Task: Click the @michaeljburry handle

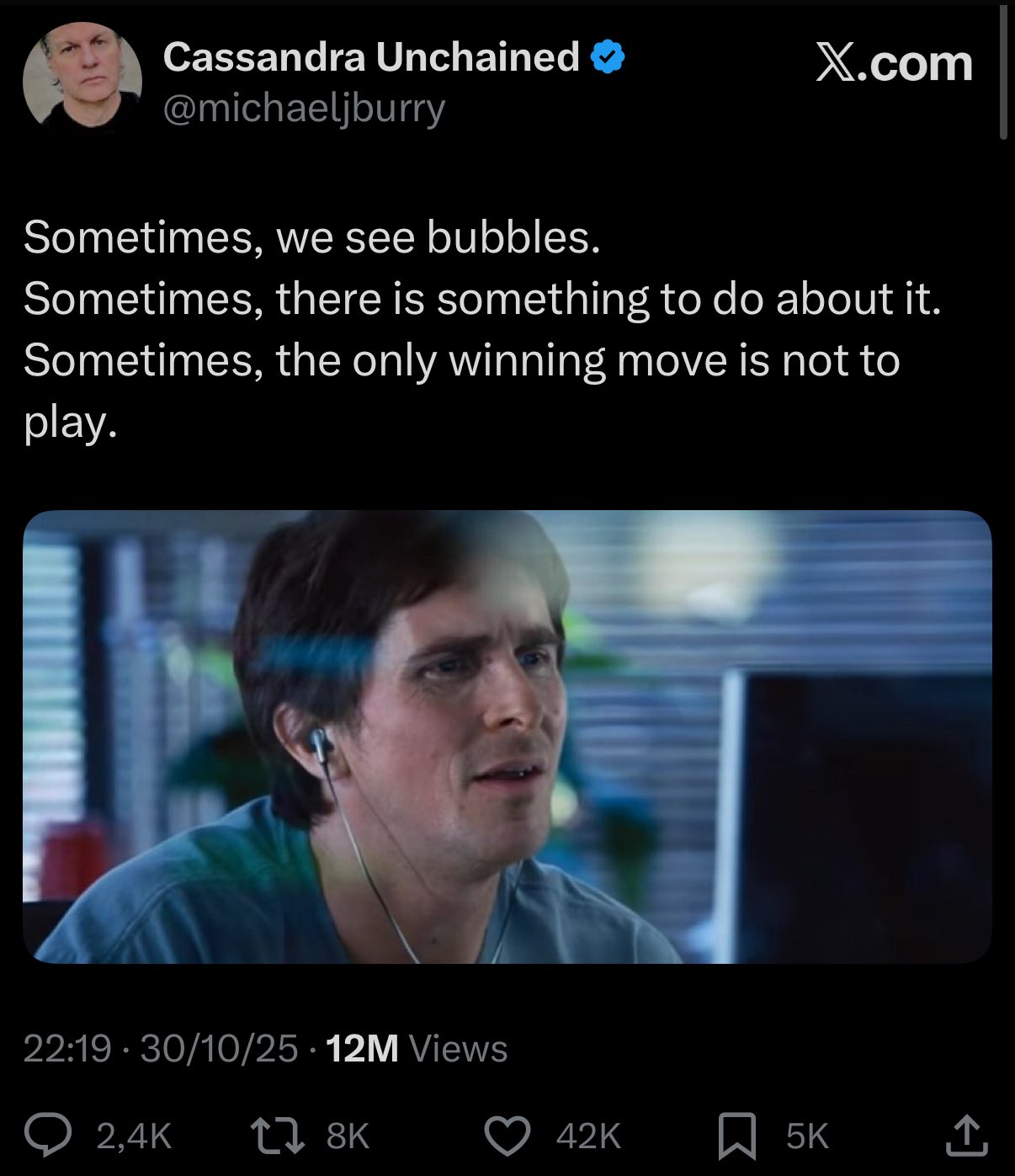Action: [x=304, y=109]
